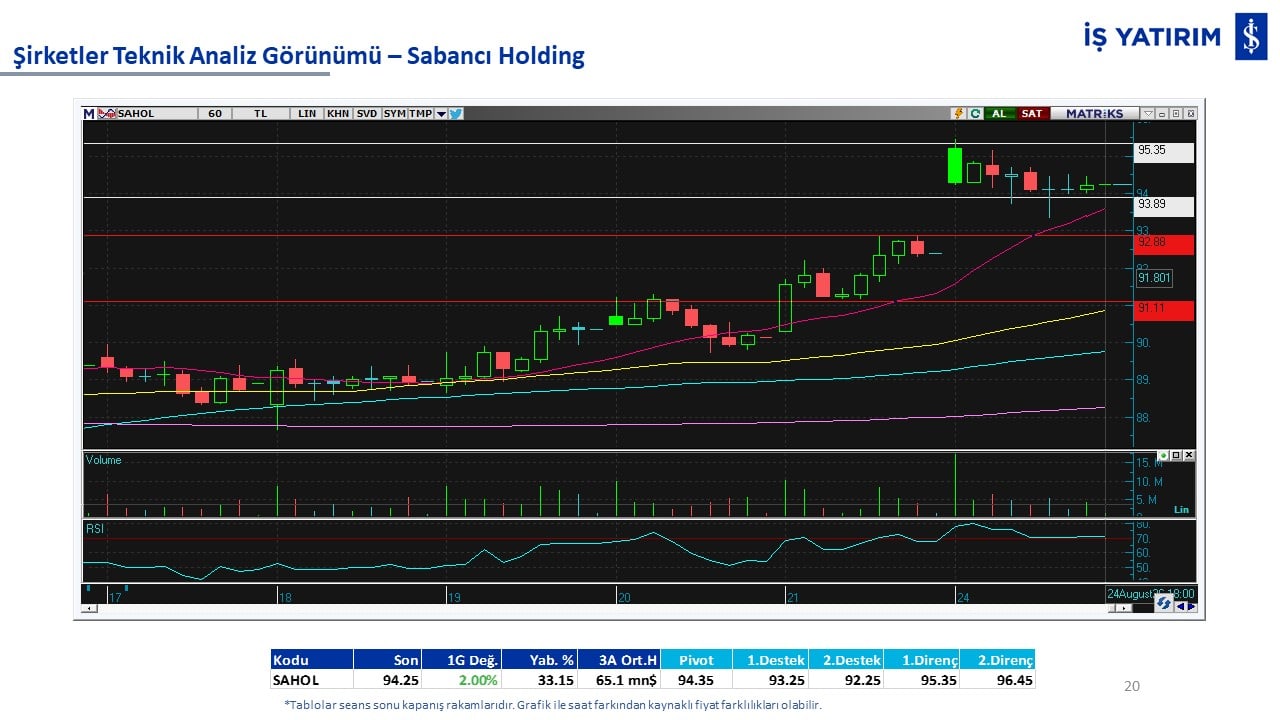This screenshot has width=1280, height=720.
Task: Select the SAHOL cell in the table
Action: [312, 680]
